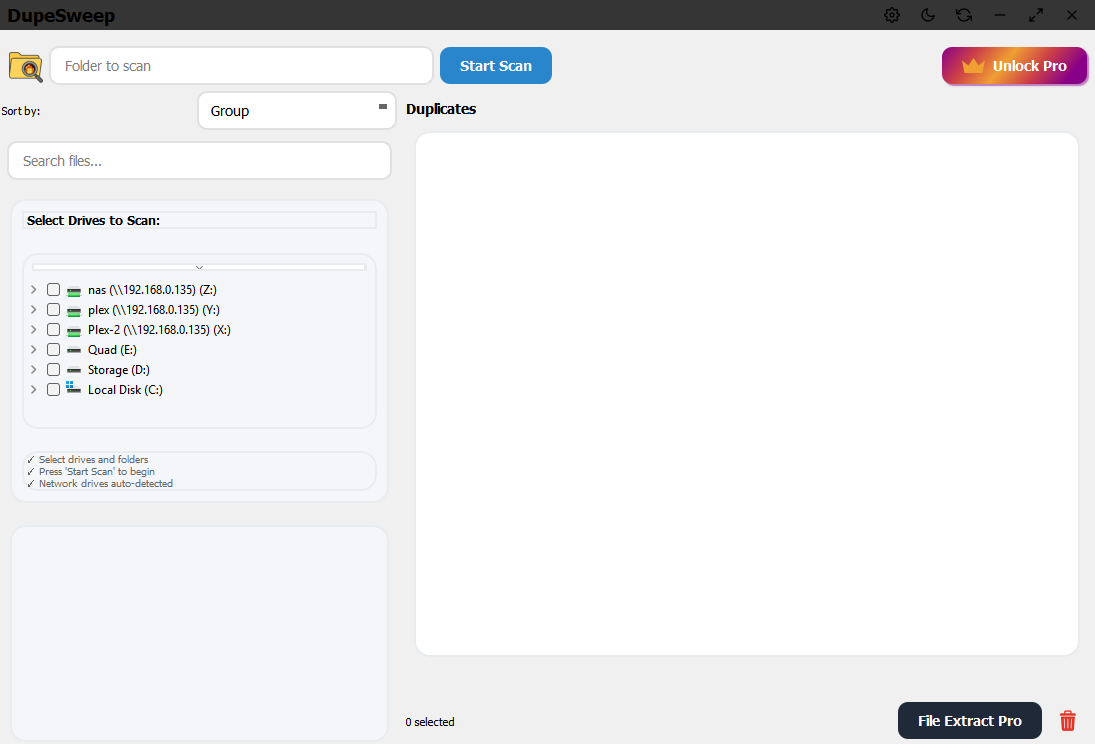Click the 'Select drives and folders' hint

94,460
